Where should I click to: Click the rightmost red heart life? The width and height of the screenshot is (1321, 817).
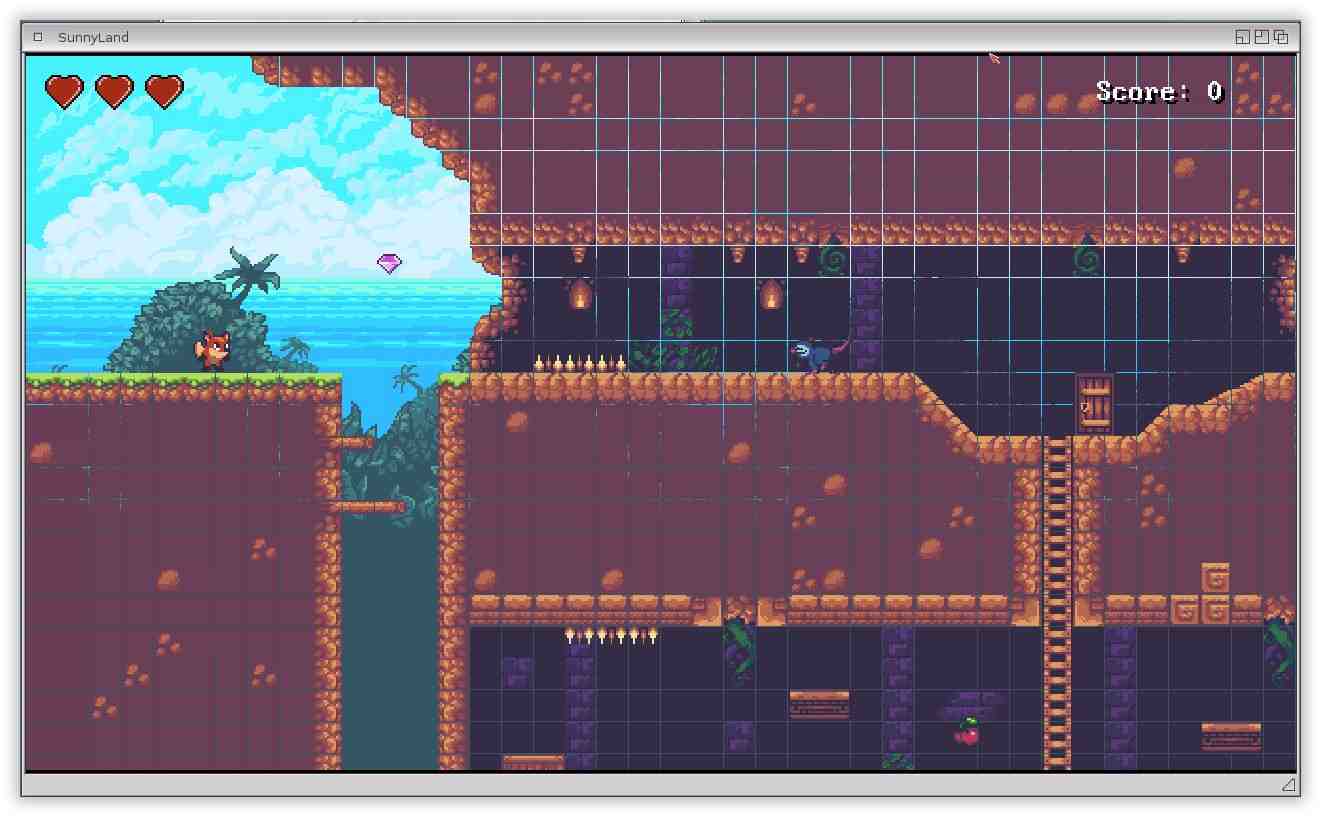164,91
